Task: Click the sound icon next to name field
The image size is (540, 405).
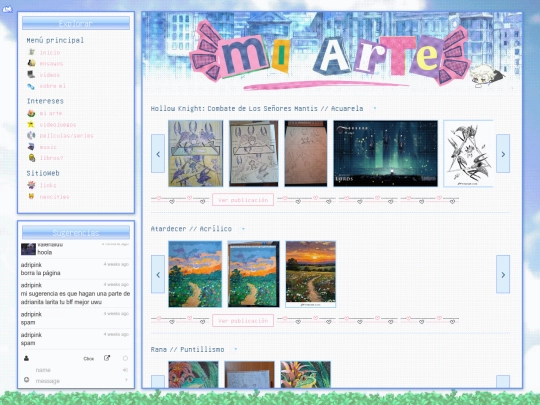Action: click(125, 370)
